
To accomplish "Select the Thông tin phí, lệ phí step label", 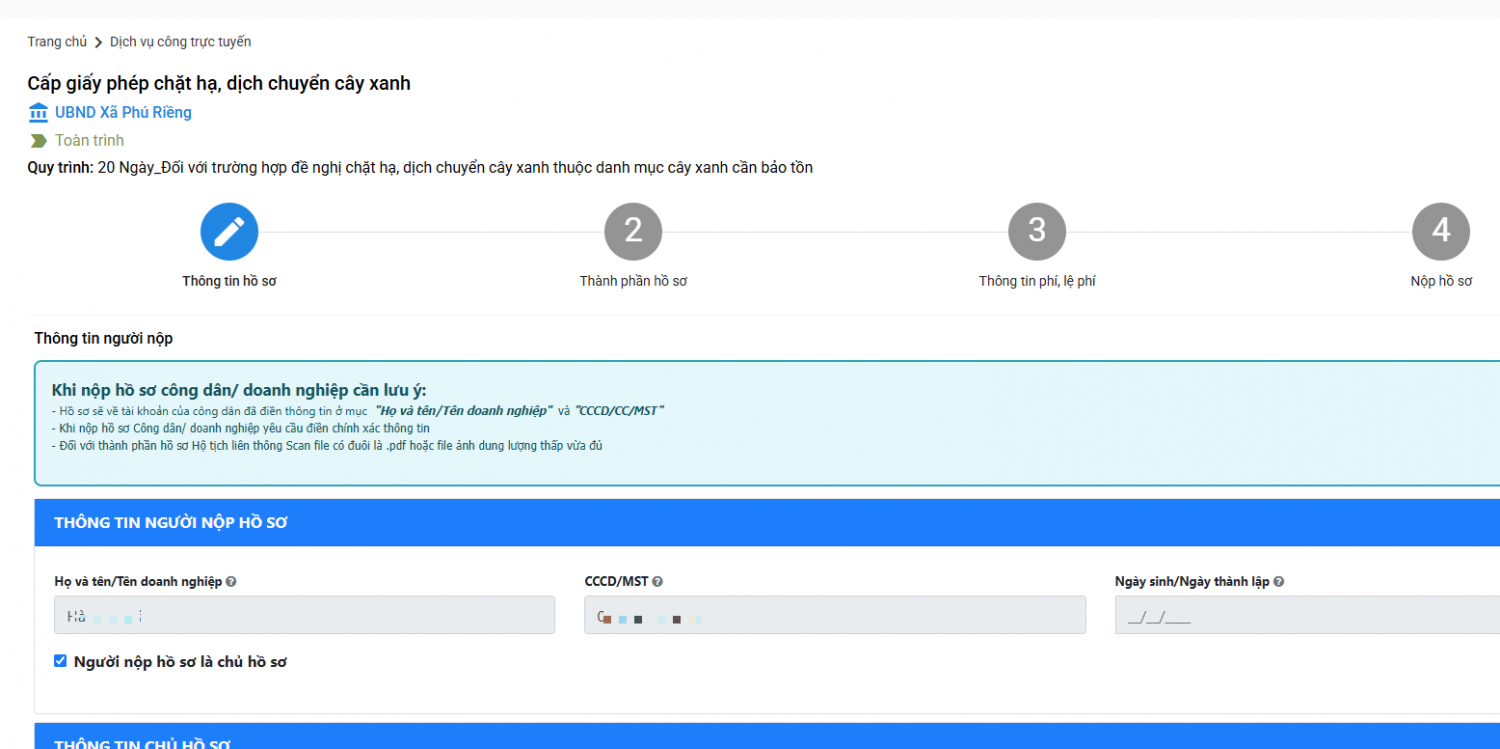I will [x=1037, y=281].
